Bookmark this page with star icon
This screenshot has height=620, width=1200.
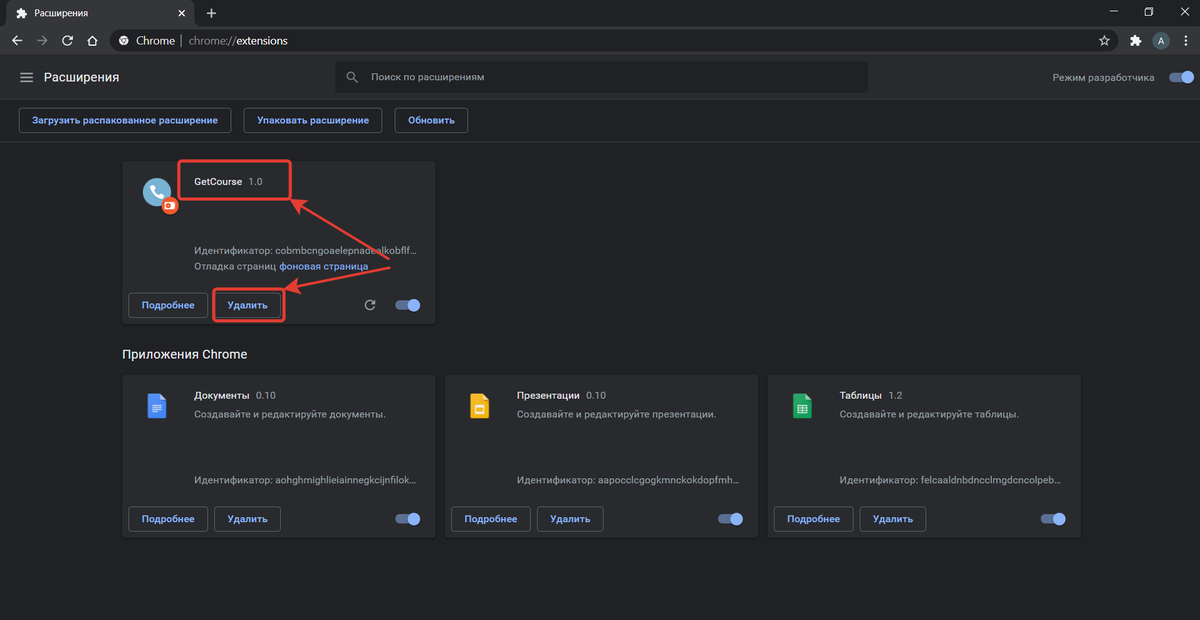[1104, 41]
